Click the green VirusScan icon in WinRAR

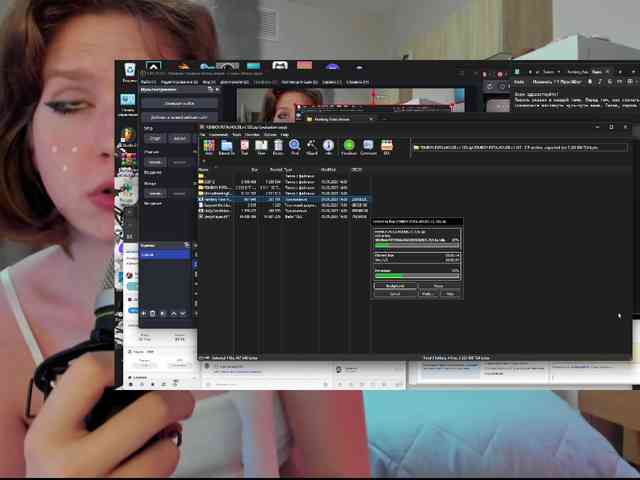point(349,146)
